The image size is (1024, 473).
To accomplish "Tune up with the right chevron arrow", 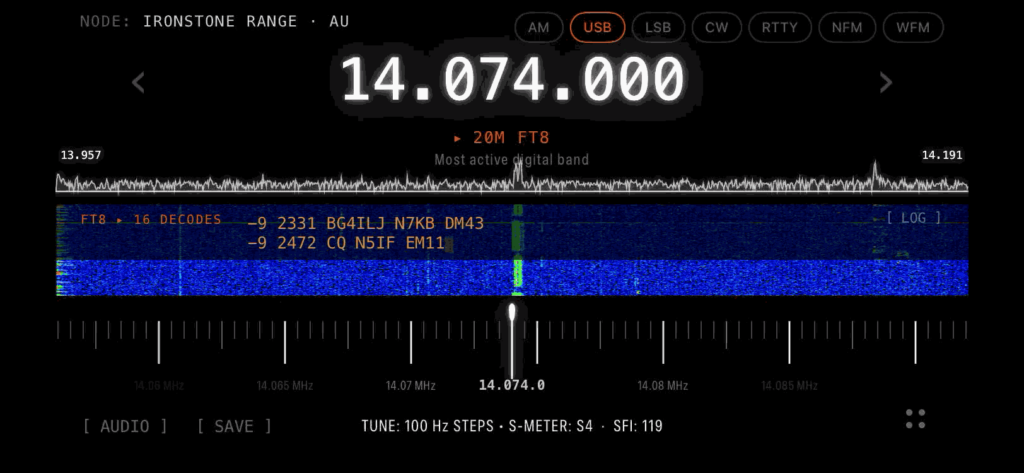I will (x=886, y=82).
